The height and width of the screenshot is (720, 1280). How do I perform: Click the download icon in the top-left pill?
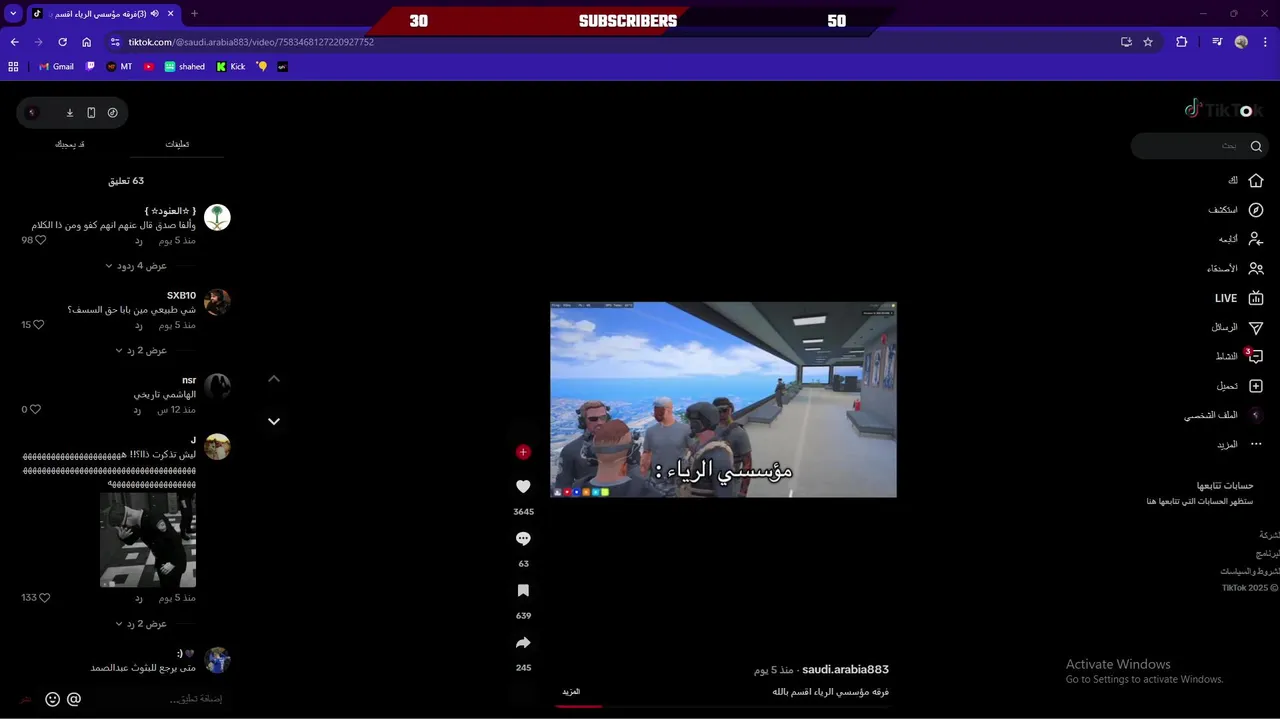[x=70, y=113]
